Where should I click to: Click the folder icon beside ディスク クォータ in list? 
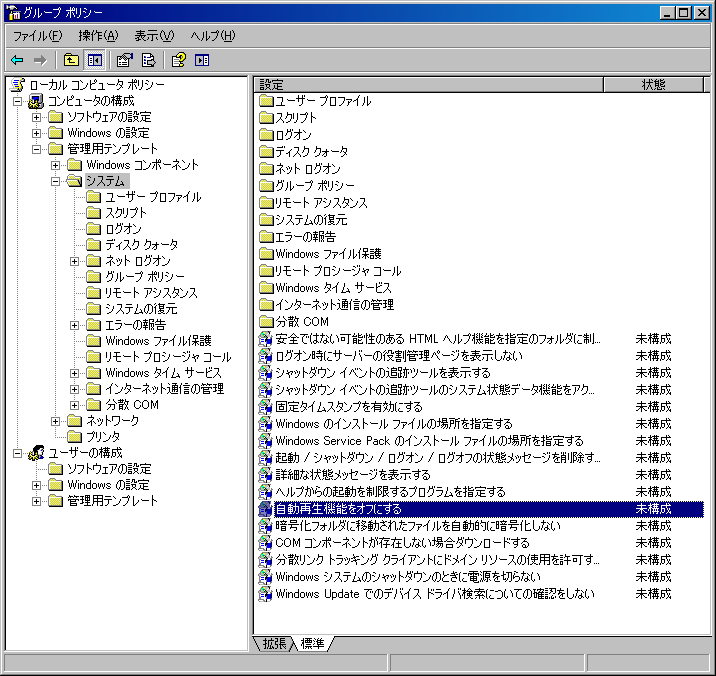click(266, 152)
